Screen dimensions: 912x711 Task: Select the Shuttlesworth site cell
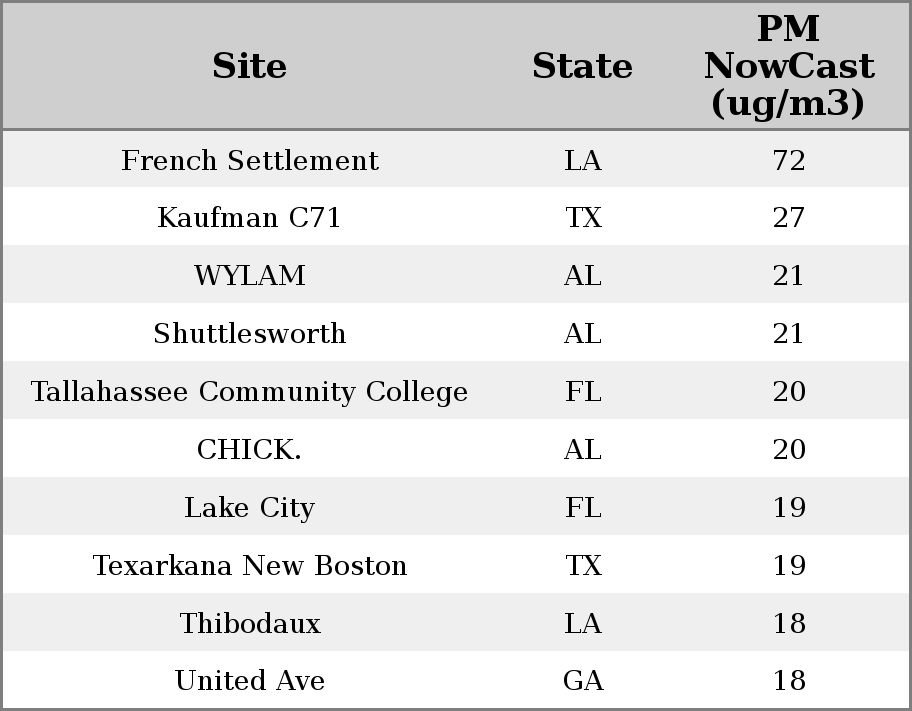(x=250, y=334)
